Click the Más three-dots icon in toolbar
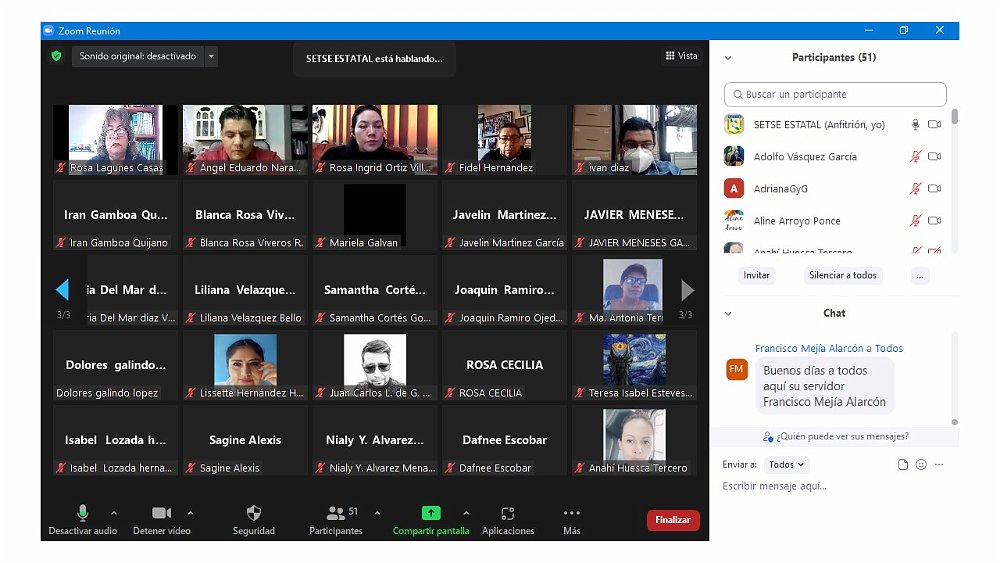The width and height of the screenshot is (1000, 563). (x=571, y=513)
